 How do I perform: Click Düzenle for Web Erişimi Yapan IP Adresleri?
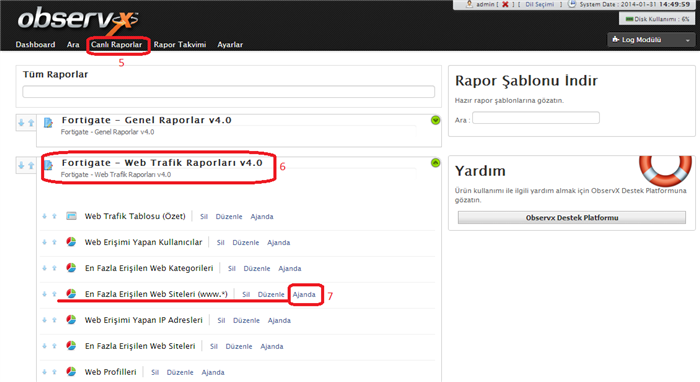246,320
